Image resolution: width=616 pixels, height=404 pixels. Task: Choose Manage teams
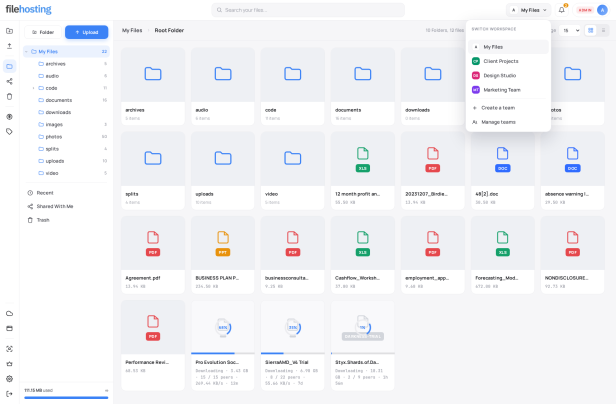[x=508, y=122]
